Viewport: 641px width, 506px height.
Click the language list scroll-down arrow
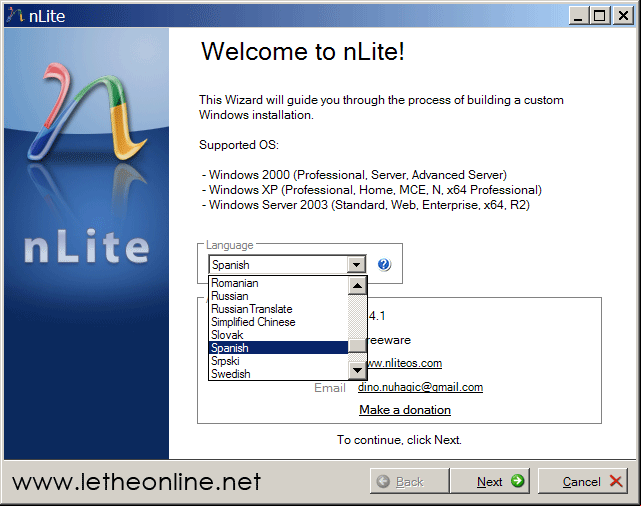pos(357,370)
